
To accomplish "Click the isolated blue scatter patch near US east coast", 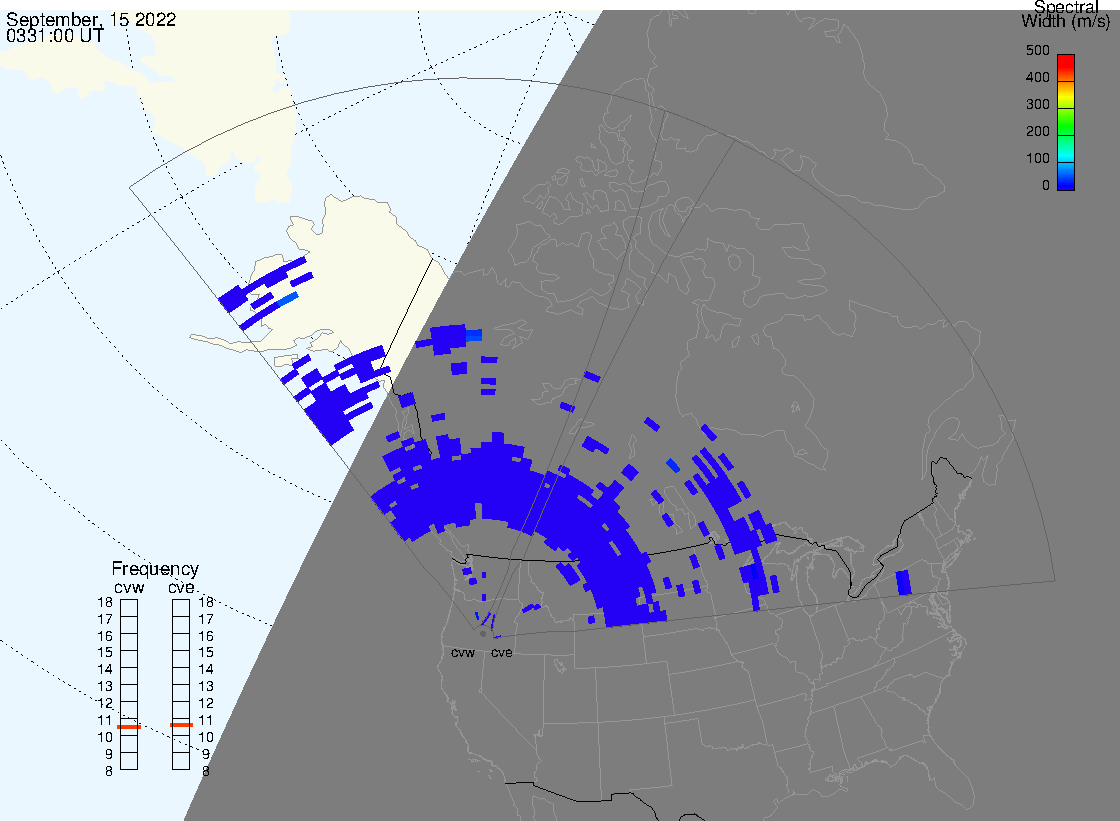I will [x=904, y=582].
